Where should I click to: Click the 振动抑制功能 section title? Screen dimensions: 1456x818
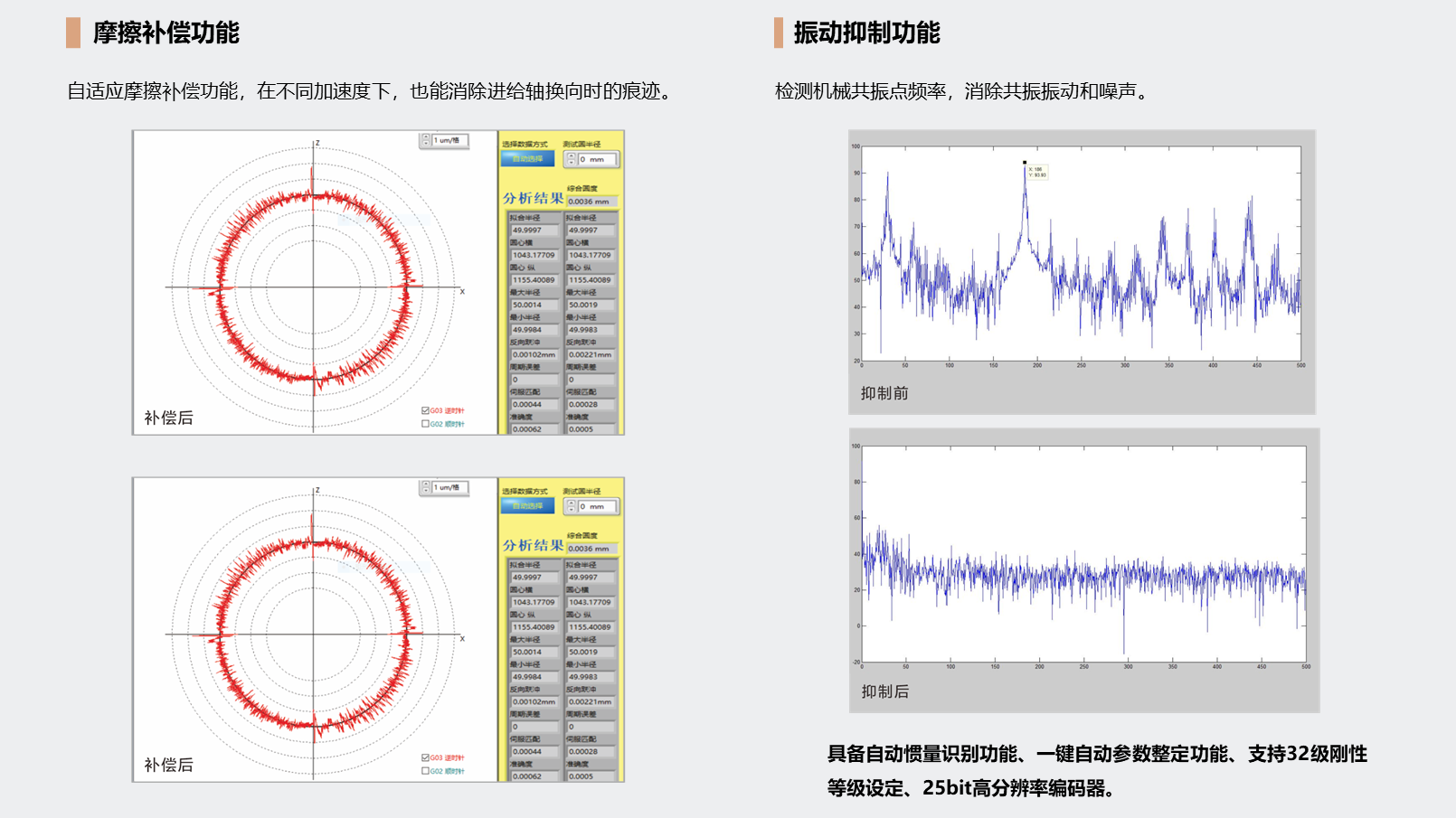click(866, 33)
